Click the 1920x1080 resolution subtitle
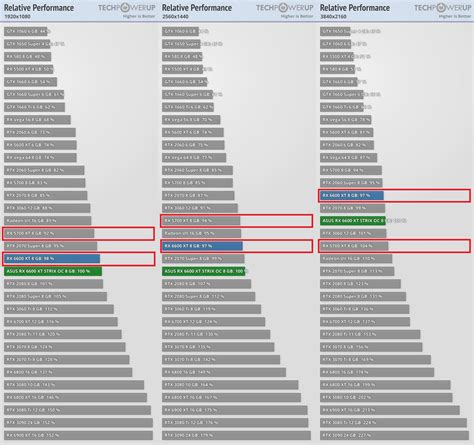This screenshot has width=474, height=445. (x=17, y=16)
